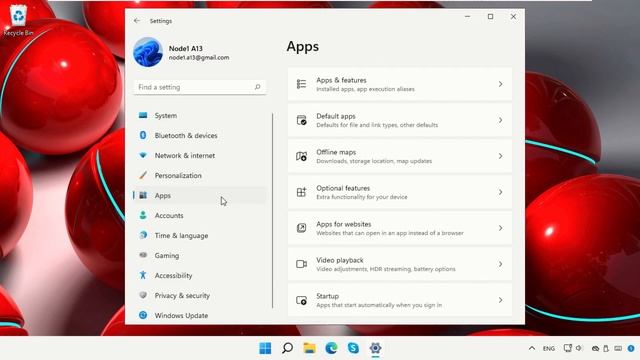Select node1.a13@gmail.com account email
Image resolution: width=640 pixels, height=360 pixels.
pyautogui.click(x=199, y=58)
